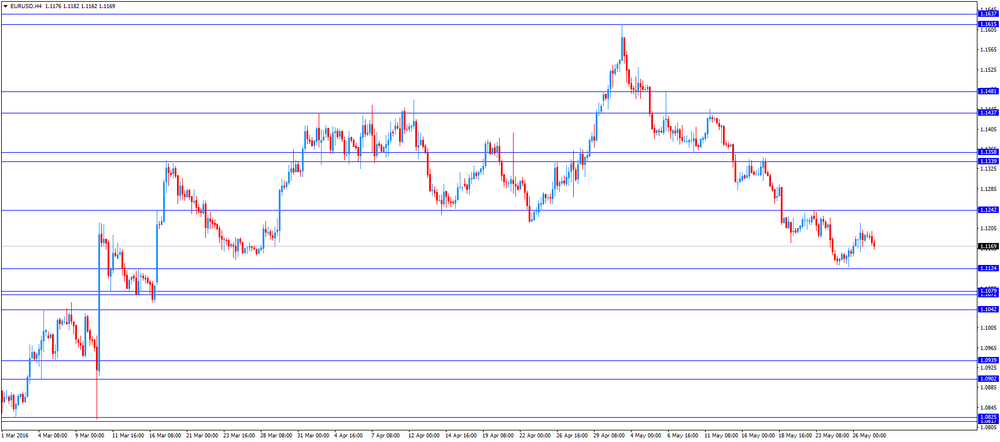
Task: Click the 1.1565 price scale value
Action: click(x=989, y=50)
